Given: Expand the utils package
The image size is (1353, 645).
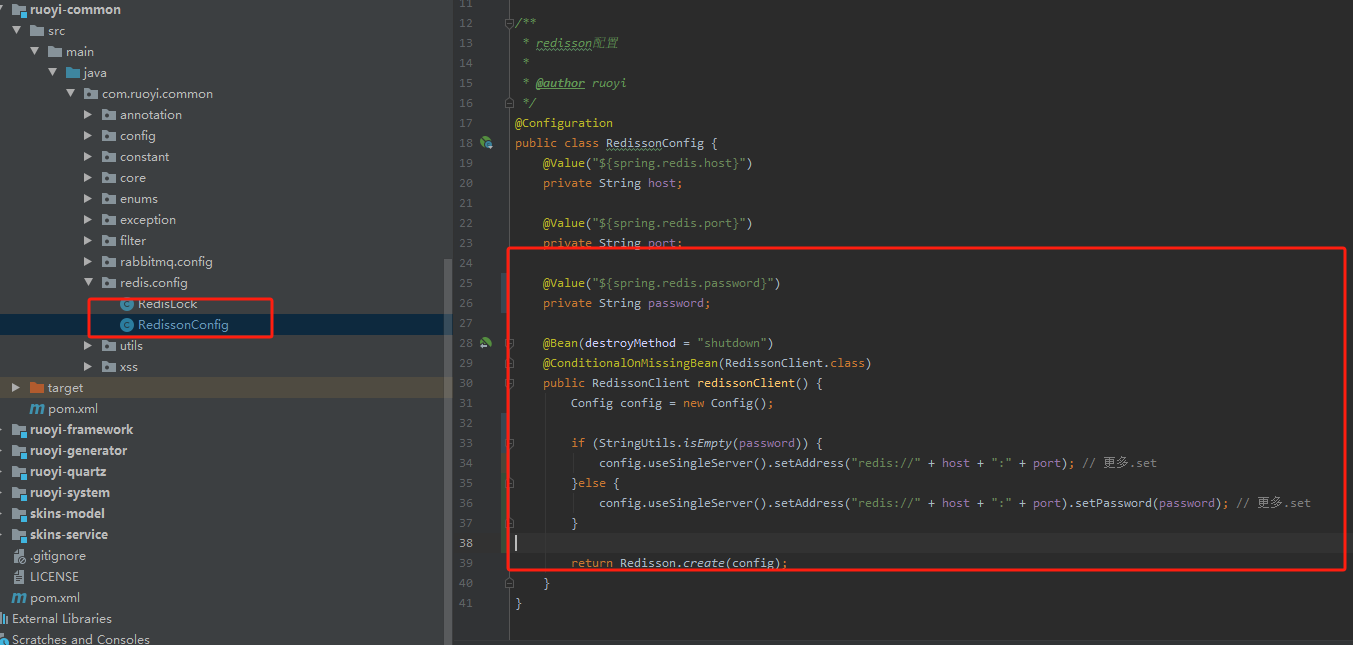Looking at the screenshot, I should pyautogui.click(x=88, y=345).
